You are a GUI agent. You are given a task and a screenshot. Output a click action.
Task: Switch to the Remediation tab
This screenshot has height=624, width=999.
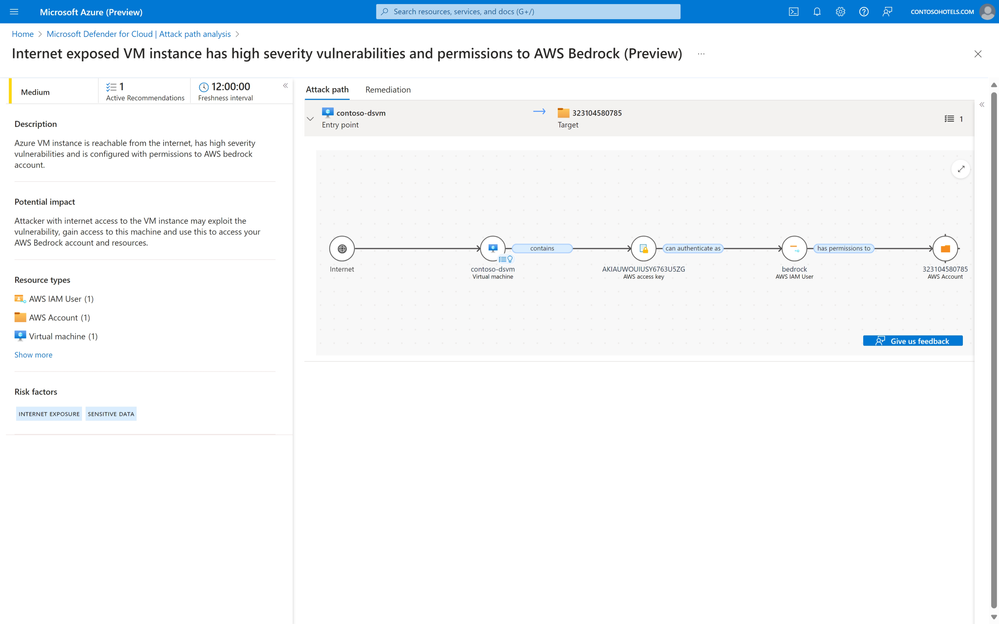tap(388, 90)
